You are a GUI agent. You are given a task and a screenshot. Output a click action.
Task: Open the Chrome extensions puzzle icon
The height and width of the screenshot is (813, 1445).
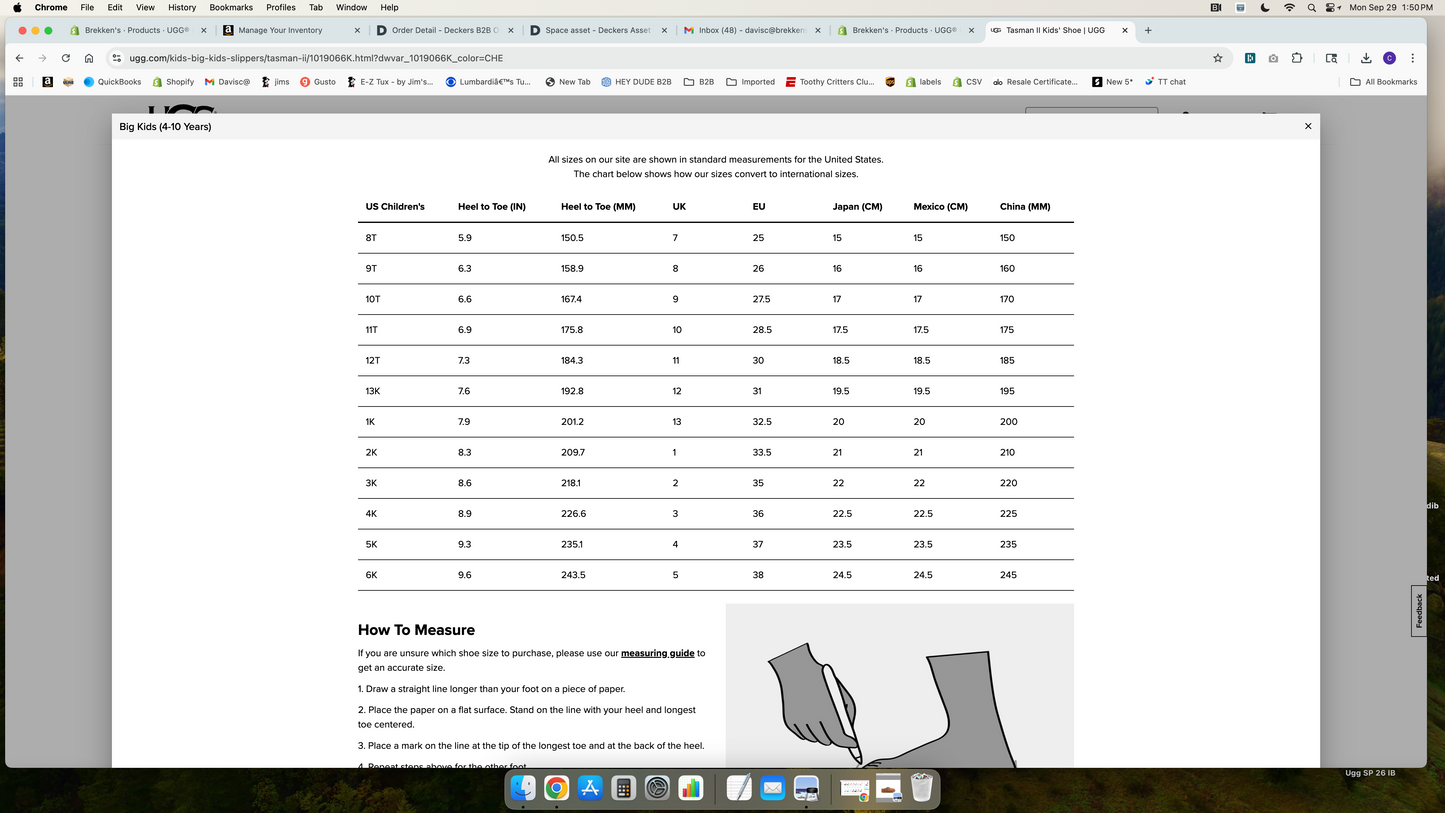1297,58
